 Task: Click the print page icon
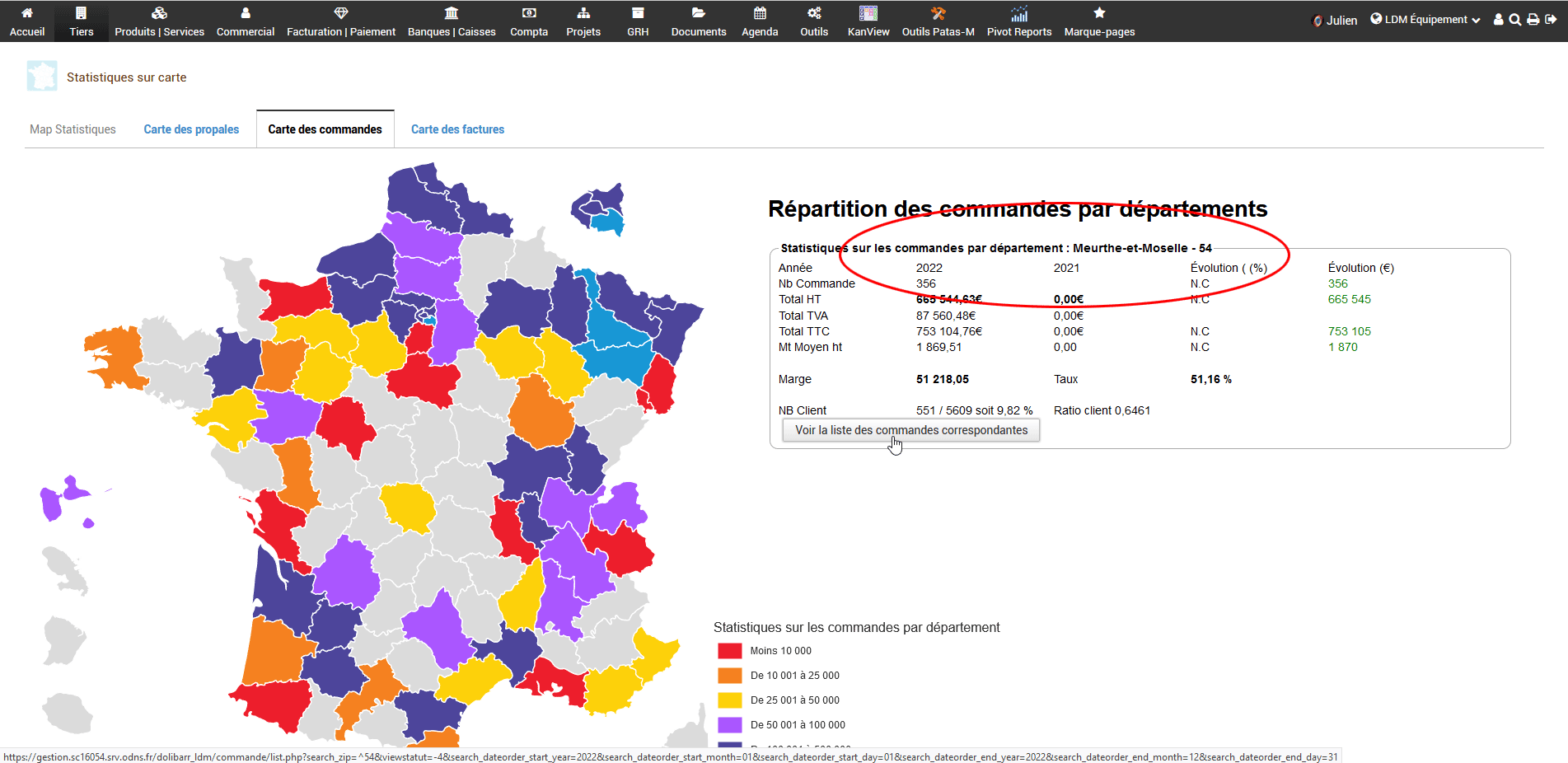point(1533,20)
